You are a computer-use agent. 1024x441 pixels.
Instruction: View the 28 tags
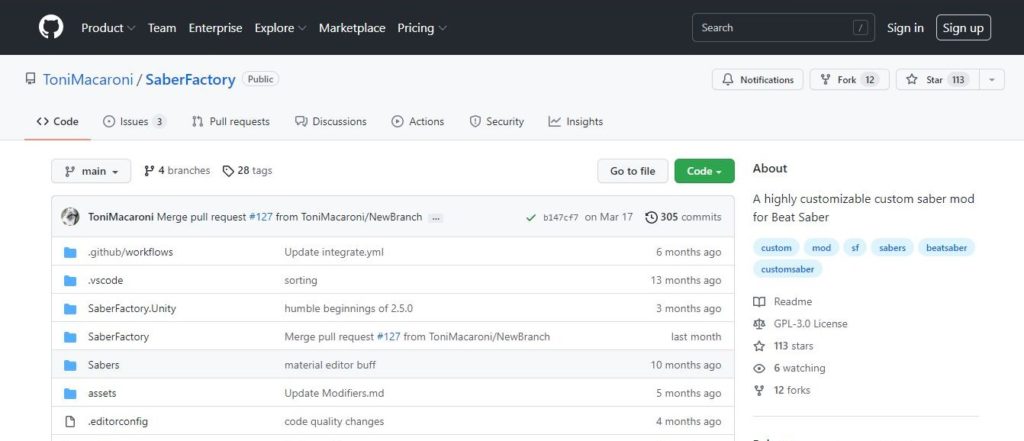[247, 171]
